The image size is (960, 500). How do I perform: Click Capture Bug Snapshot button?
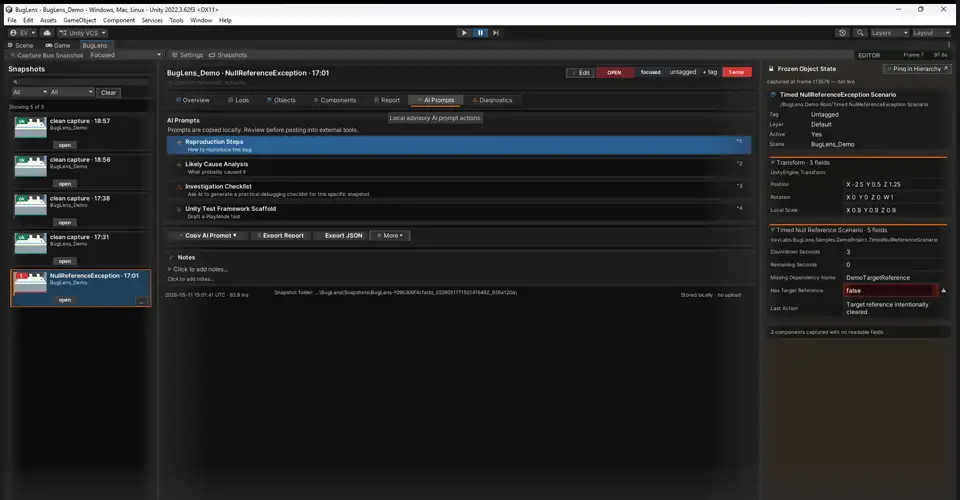click(47, 55)
